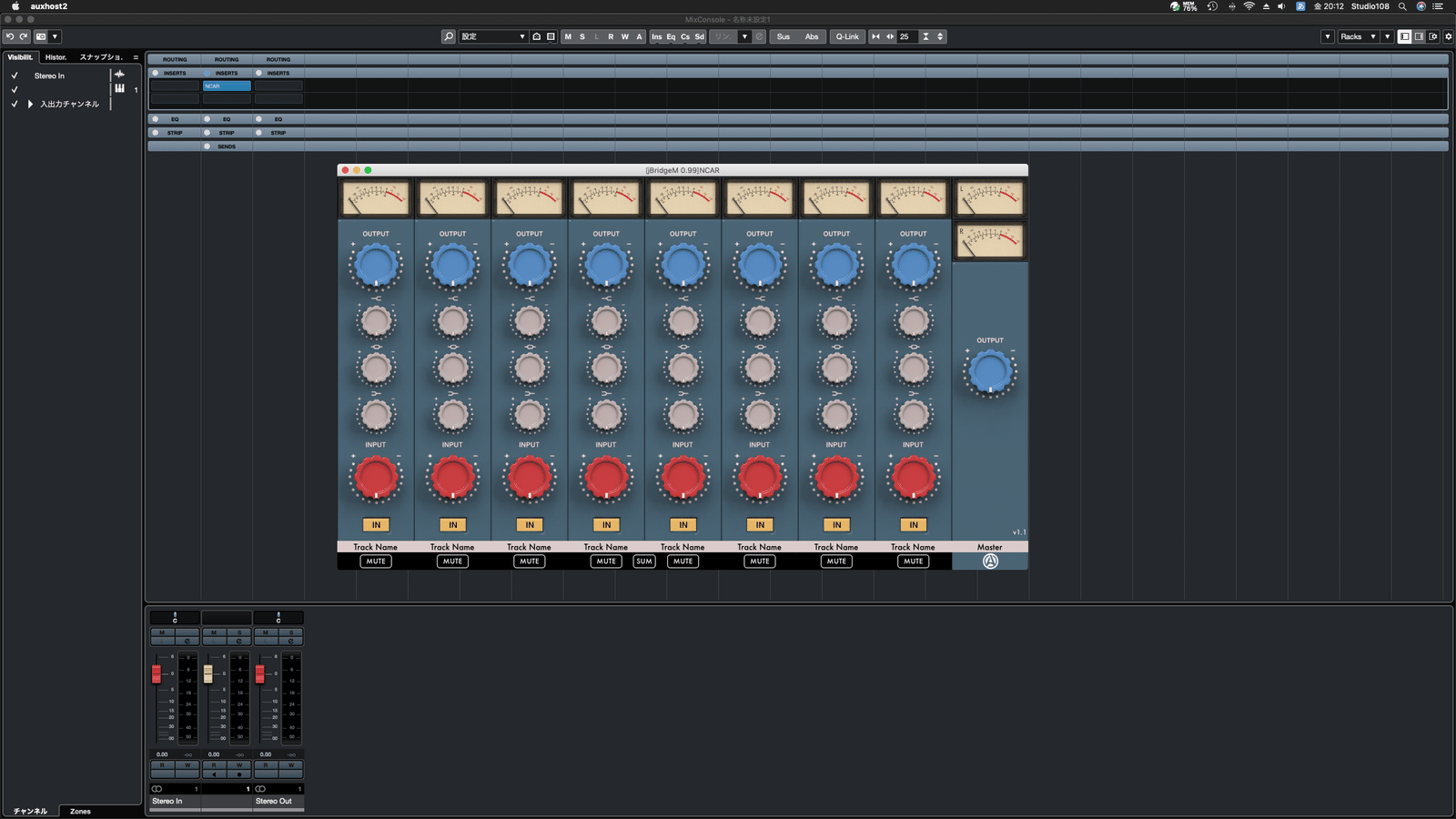This screenshot has width=1456, height=819.
Task: Click the global R read automation button
Action: click(611, 36)
